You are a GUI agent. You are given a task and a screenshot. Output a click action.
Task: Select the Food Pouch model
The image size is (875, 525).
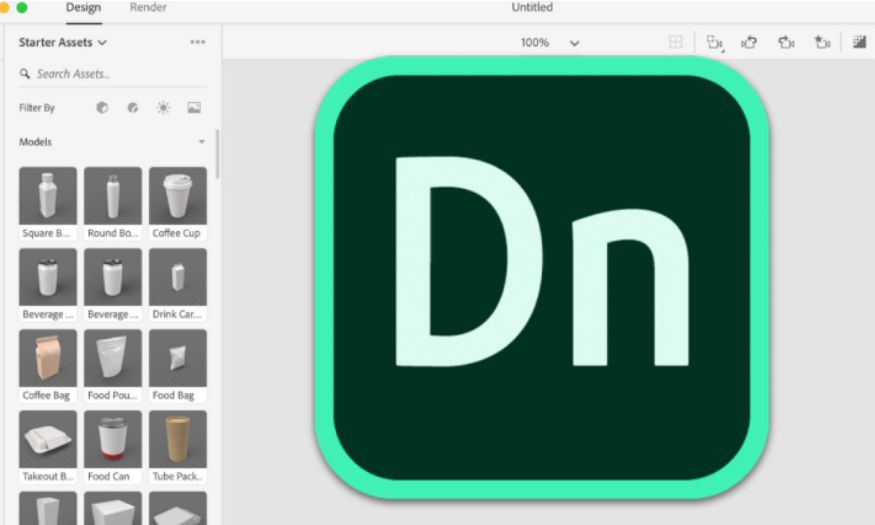[113, 365]
